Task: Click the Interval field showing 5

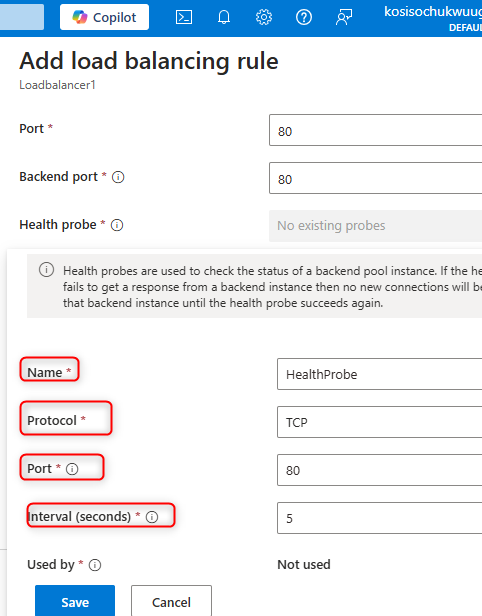Action: tap(379, 518)
